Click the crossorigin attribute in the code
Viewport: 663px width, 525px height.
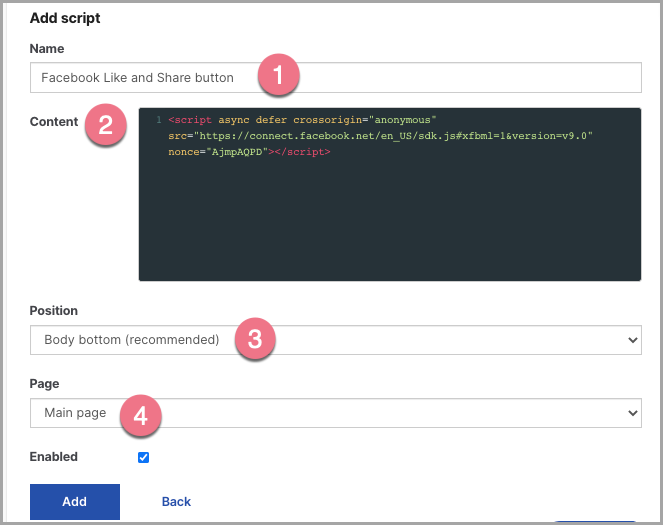328,120
